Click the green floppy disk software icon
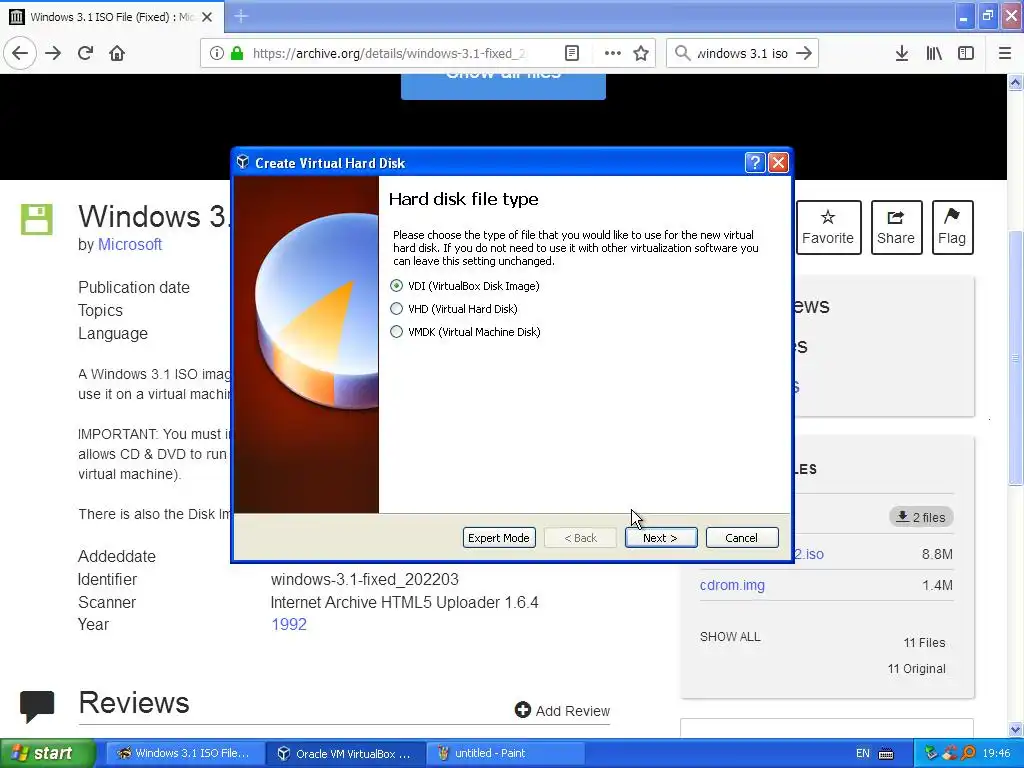 (37, 219)
